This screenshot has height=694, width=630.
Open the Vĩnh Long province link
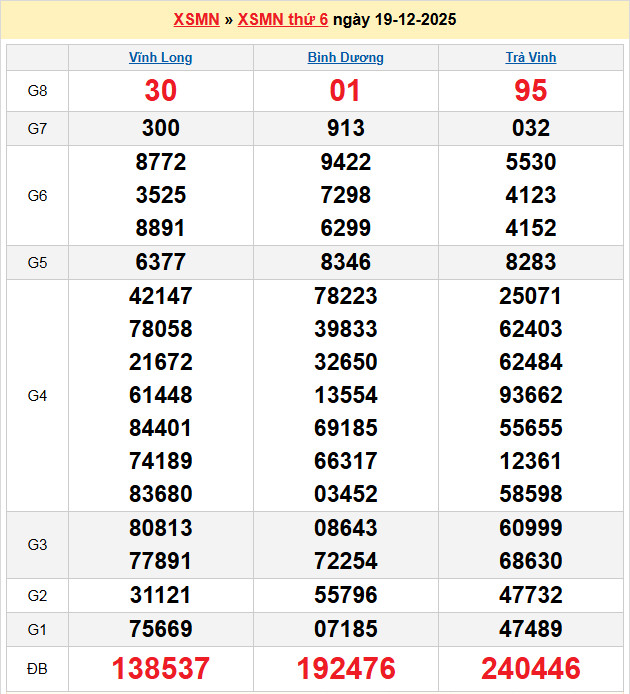pyautogui.click(x=161, y=57)
